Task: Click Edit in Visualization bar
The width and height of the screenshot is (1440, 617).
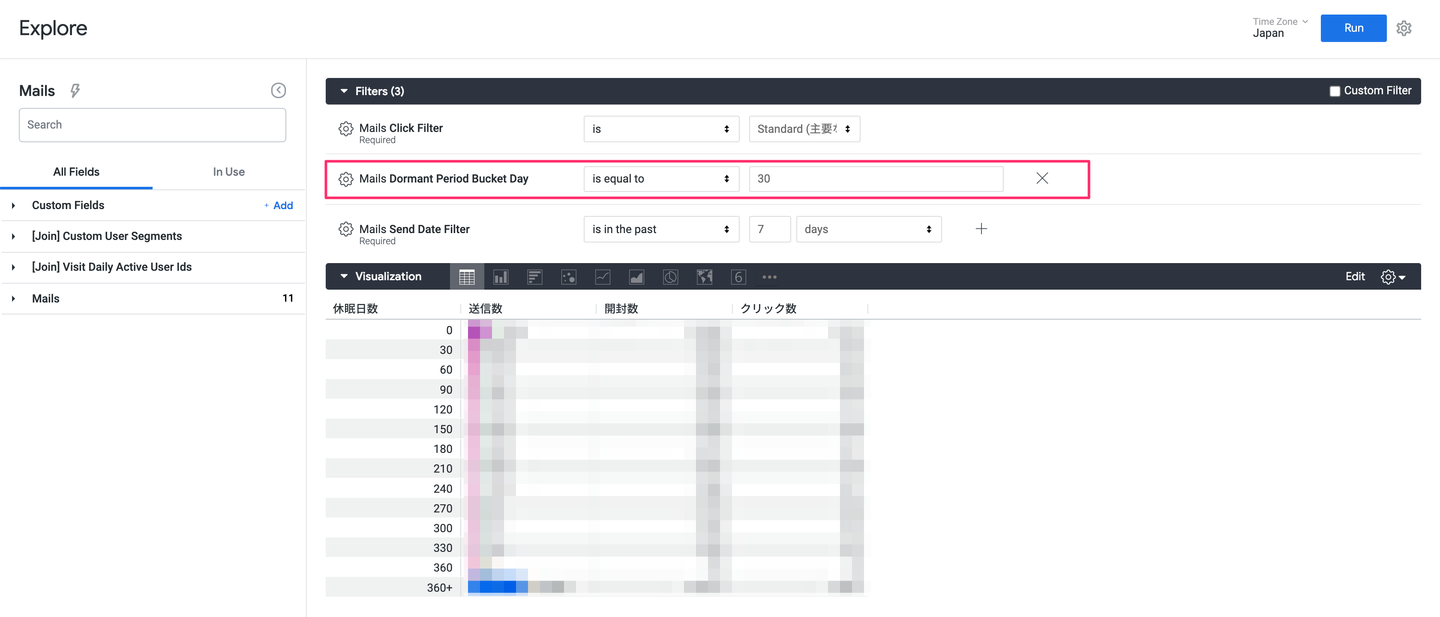Action: click(1355, 277)
